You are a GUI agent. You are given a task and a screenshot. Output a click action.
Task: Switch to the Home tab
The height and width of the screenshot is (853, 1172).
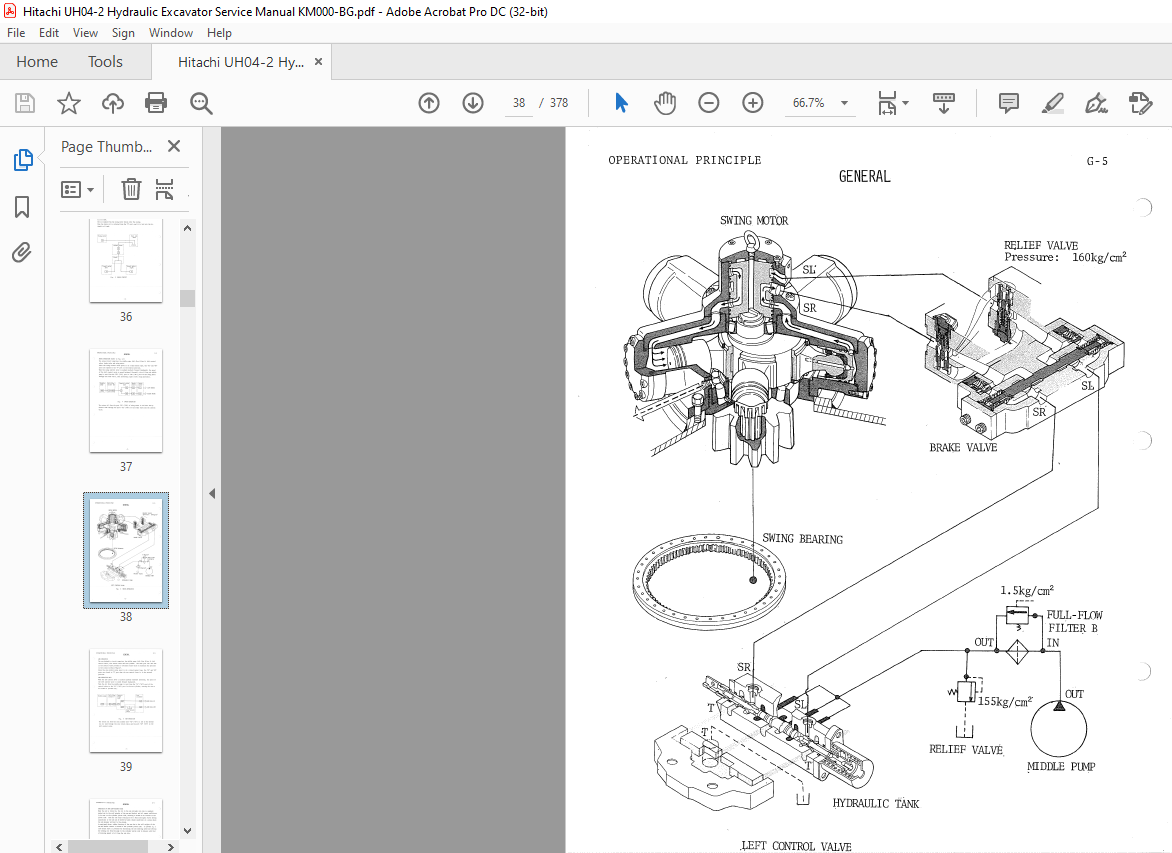(37, 62)
